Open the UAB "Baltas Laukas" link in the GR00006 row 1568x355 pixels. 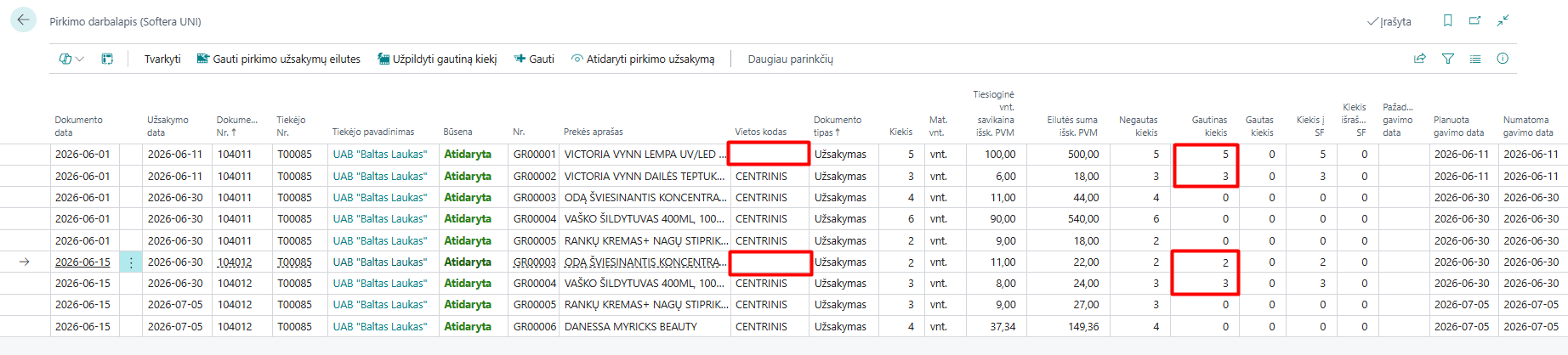coord(380,326)
